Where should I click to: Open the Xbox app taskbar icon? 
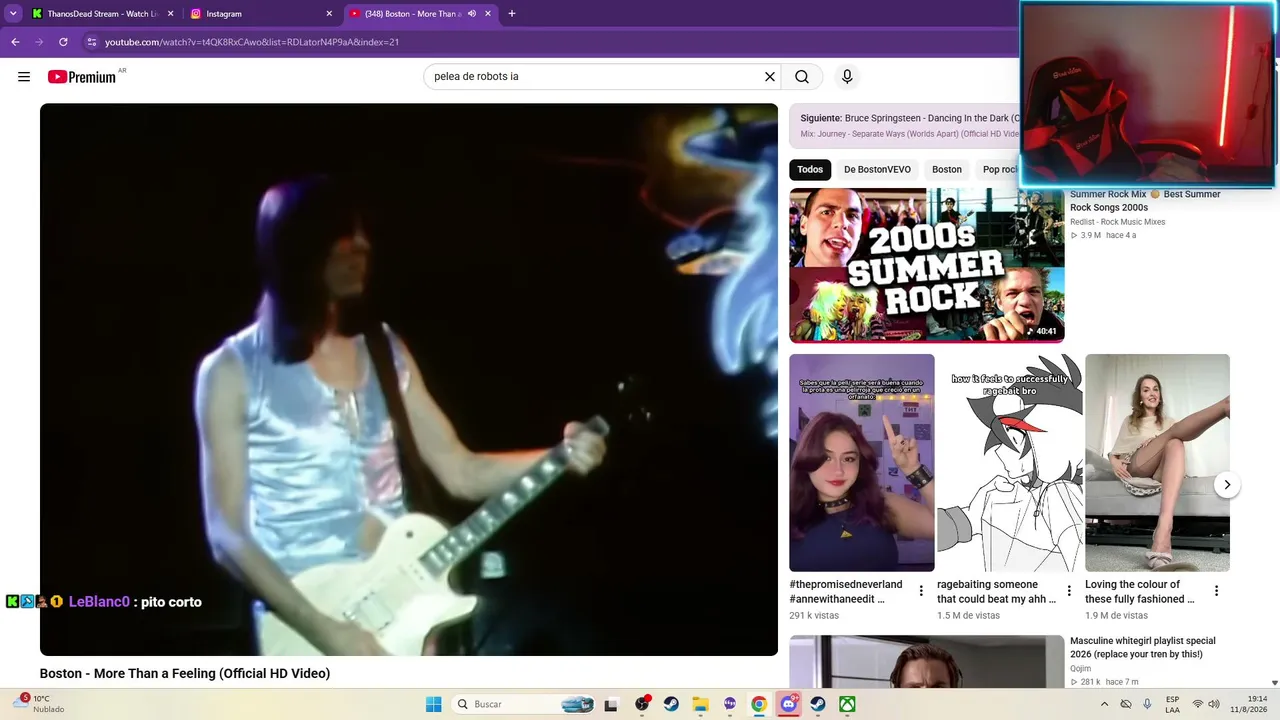tap(847, 704)
